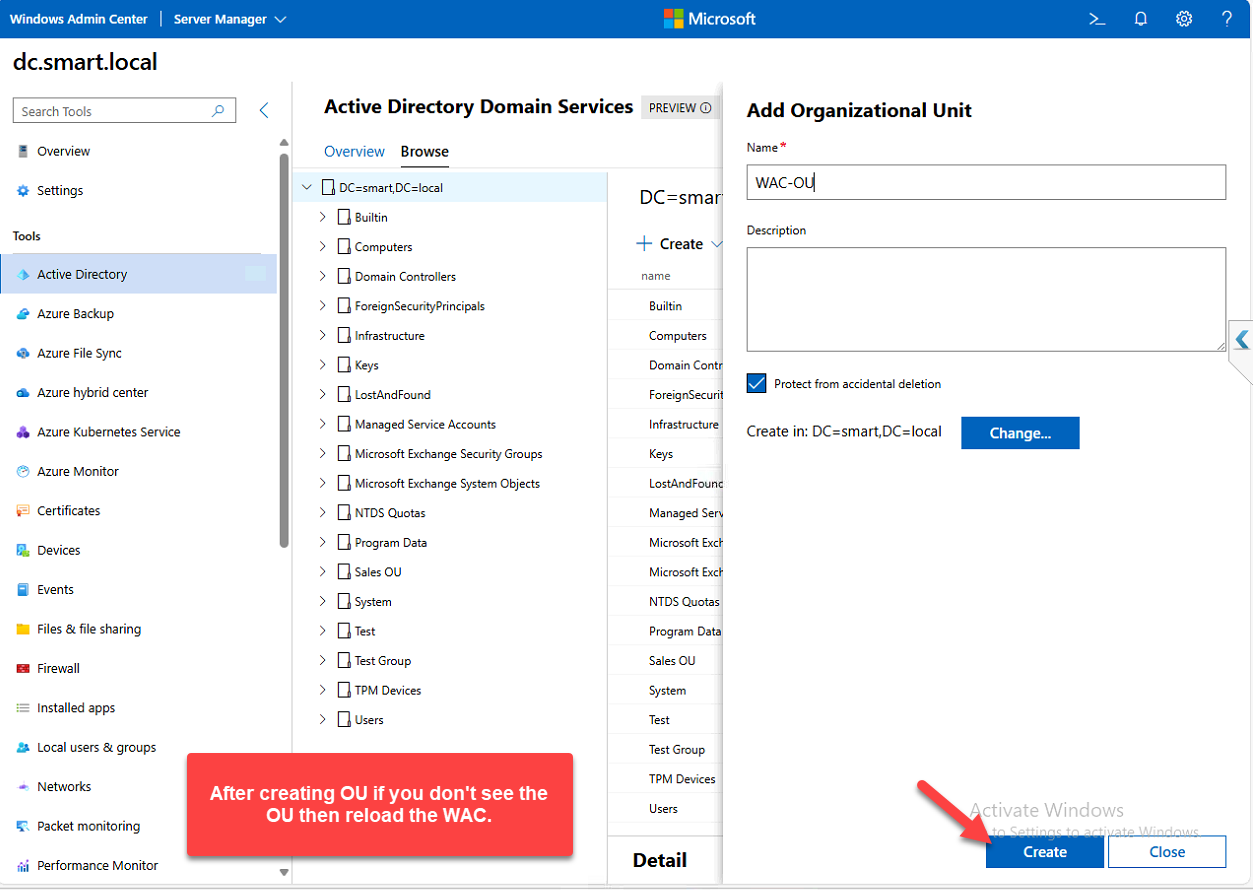Expand the Computers tree node
This screenshot has width=1253, height=890.
tap(322, 246)
